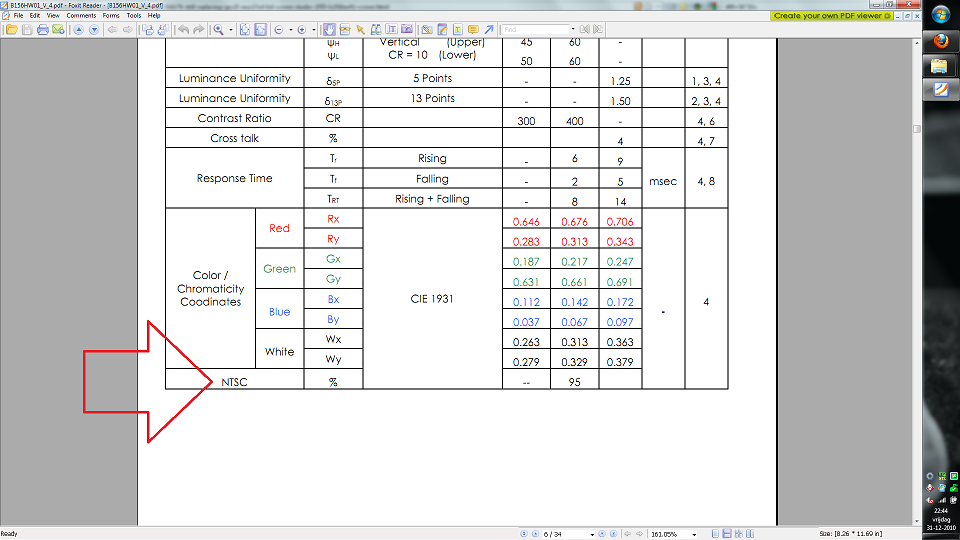Open a PDF with the folder icon
This screenshot has width=960, height=540.
pyautogui.click(x=12, y=29)
